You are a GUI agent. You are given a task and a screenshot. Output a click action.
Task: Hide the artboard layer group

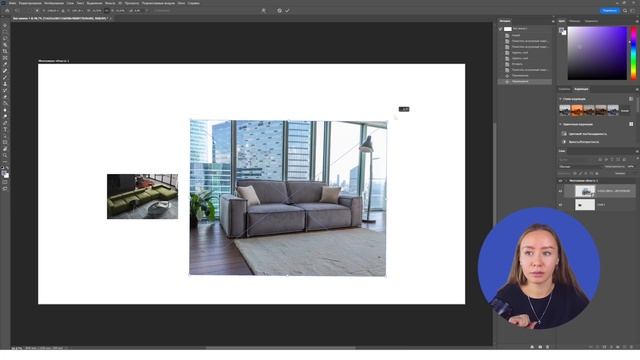pyautogui.click(x=560, y=180)
